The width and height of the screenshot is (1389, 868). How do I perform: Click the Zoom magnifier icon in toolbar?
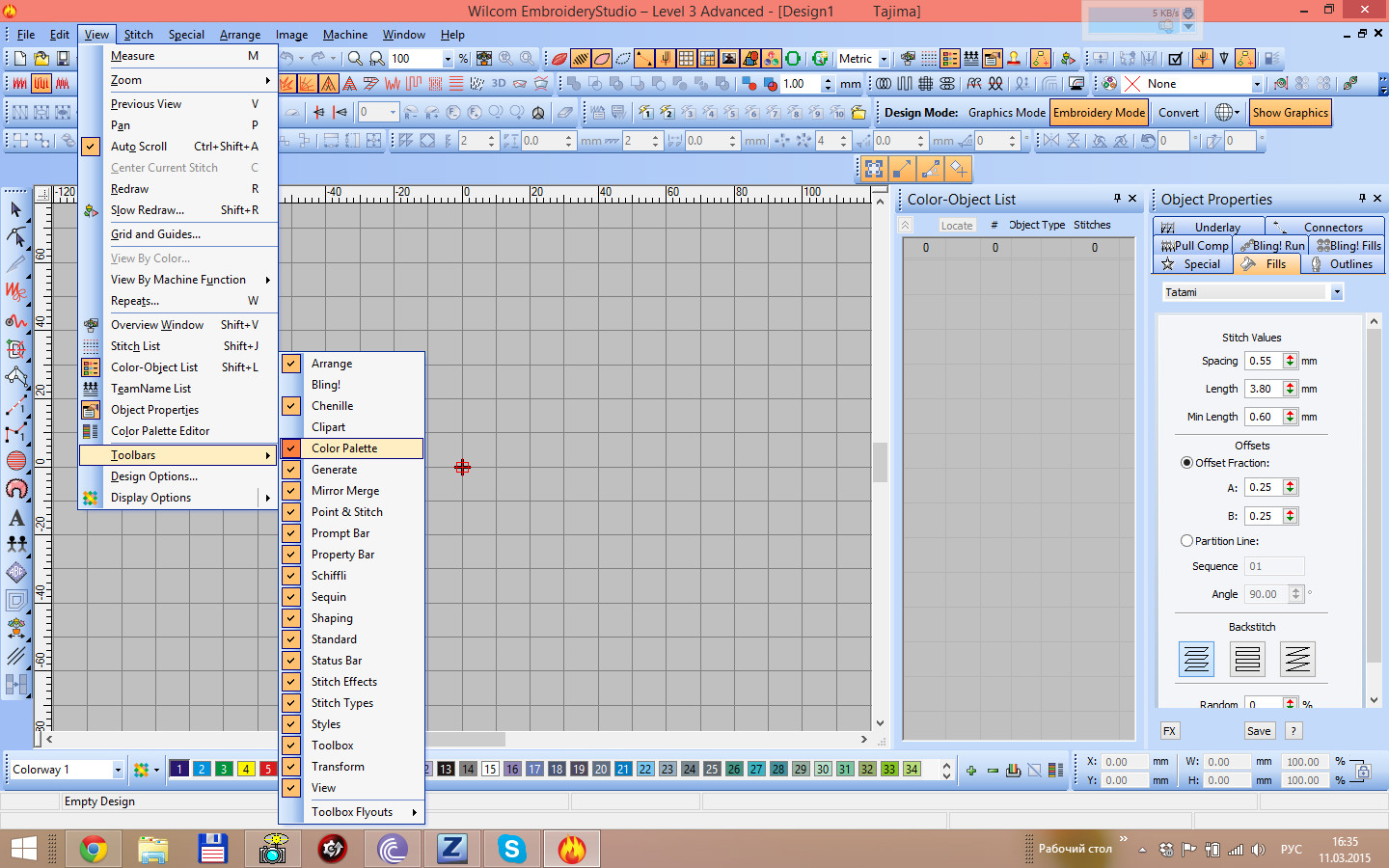point(355,59)
